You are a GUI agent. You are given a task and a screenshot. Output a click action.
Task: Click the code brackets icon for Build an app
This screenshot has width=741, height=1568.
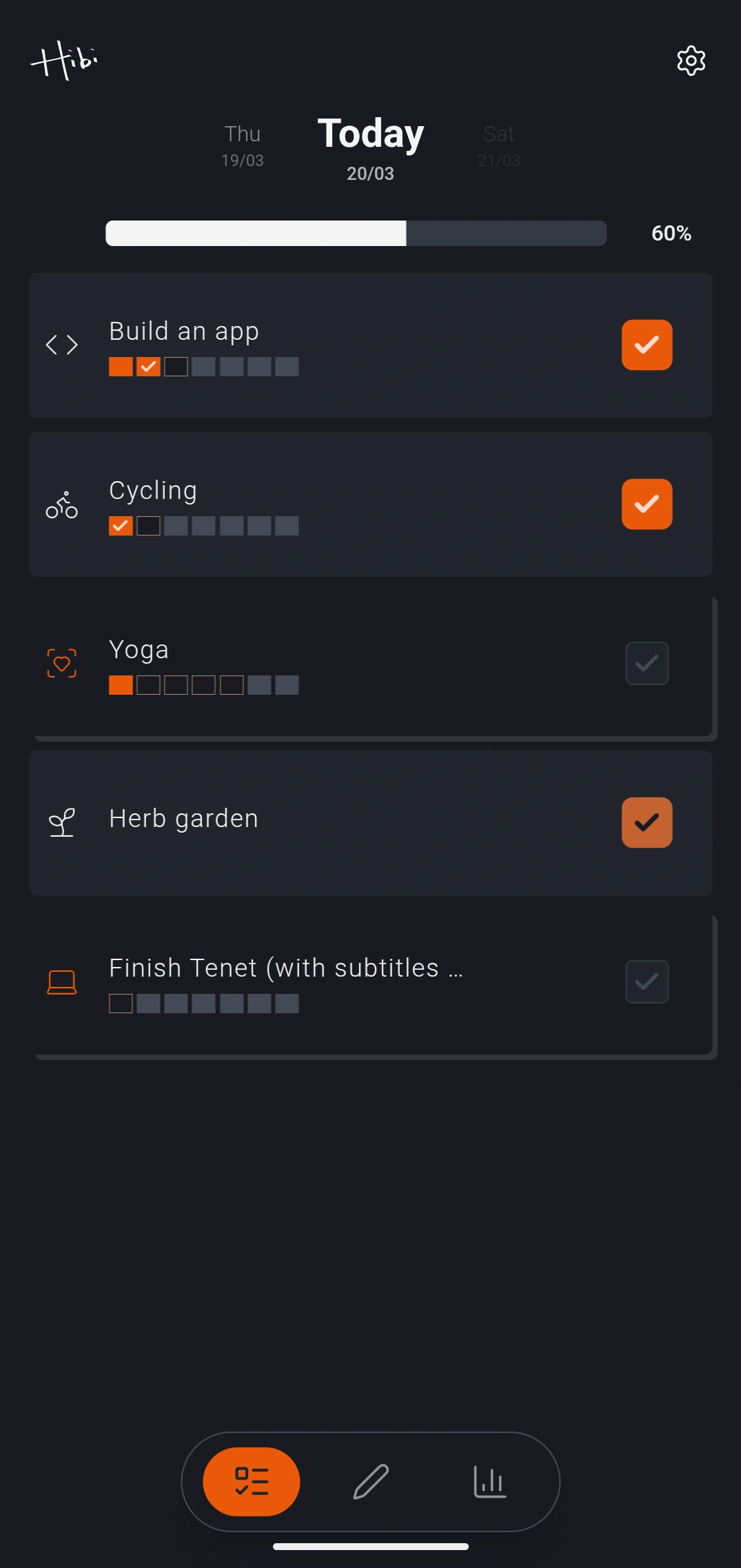click(x=61, y=345)
